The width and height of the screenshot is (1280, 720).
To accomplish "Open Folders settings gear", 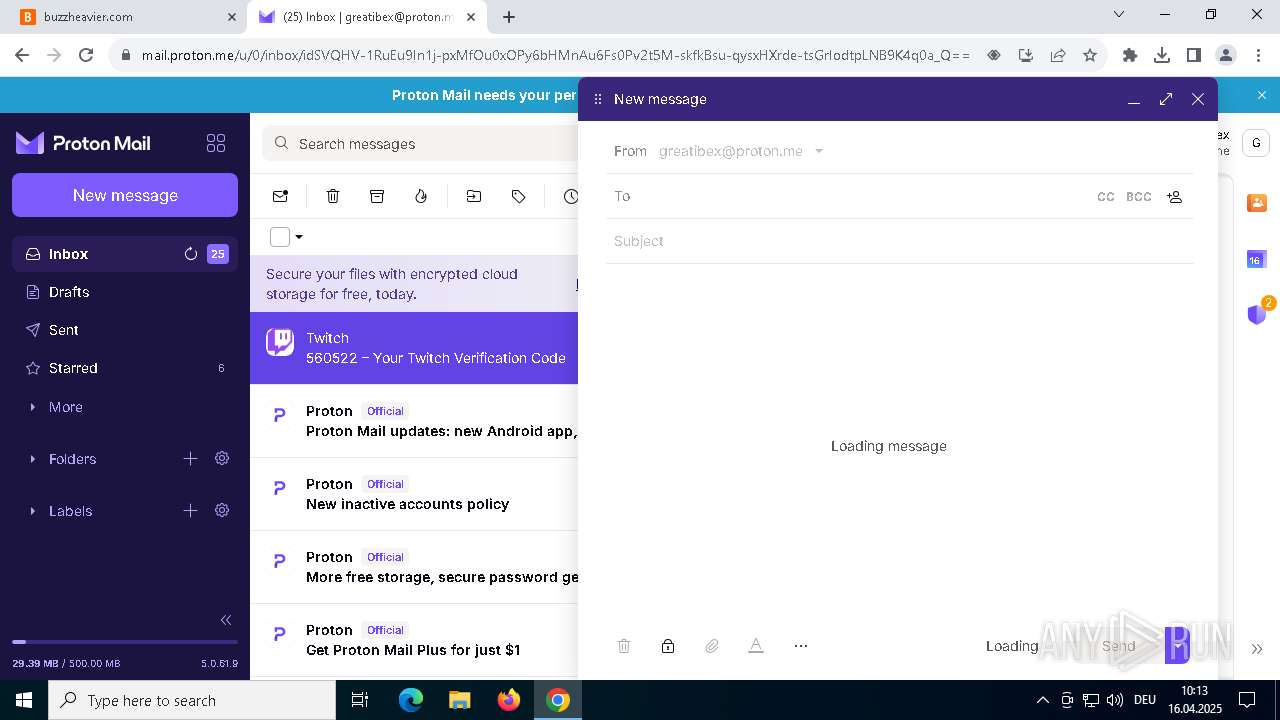I will point(222,458).
